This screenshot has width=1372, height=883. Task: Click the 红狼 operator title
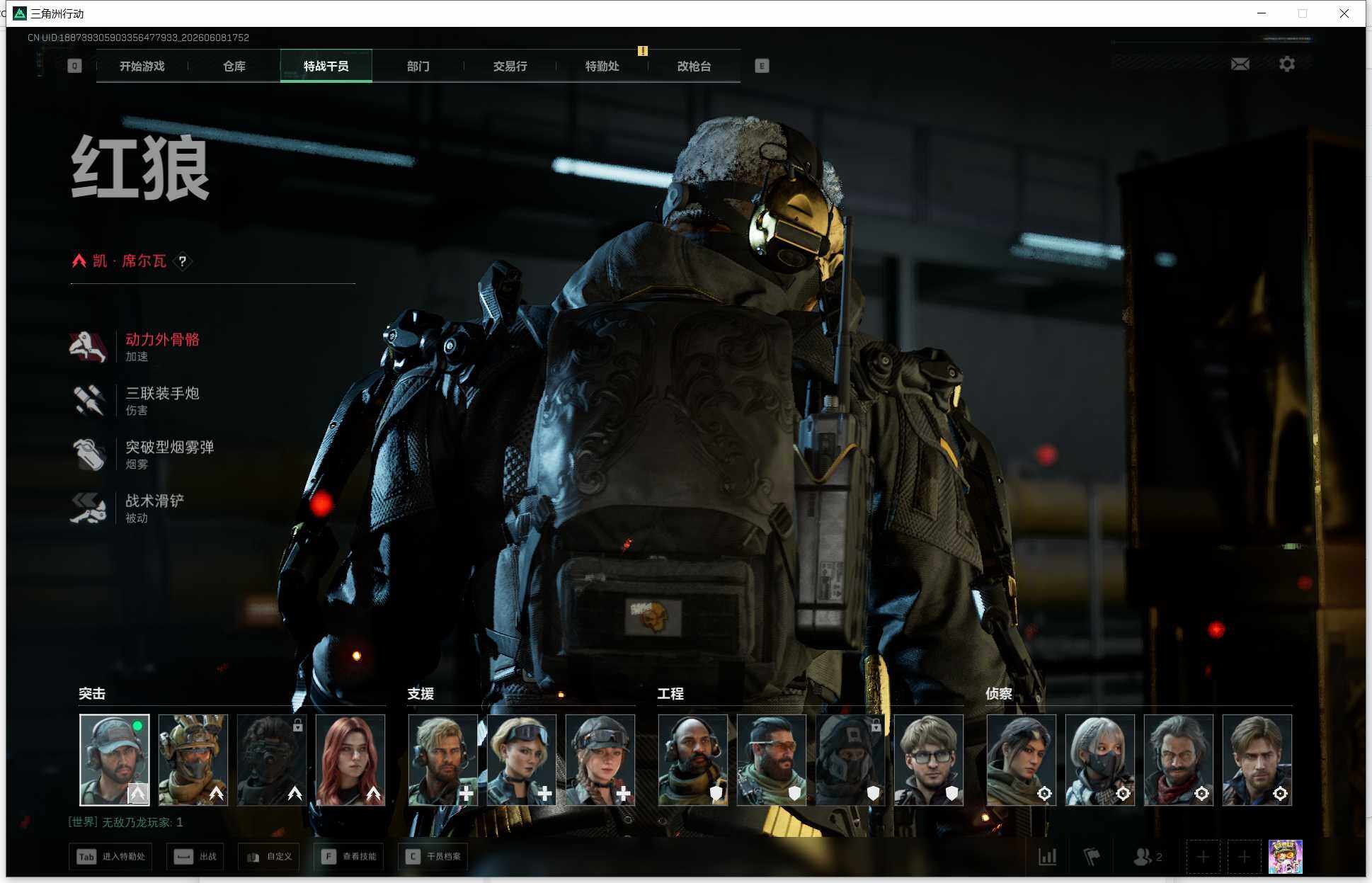coord(140,169)
